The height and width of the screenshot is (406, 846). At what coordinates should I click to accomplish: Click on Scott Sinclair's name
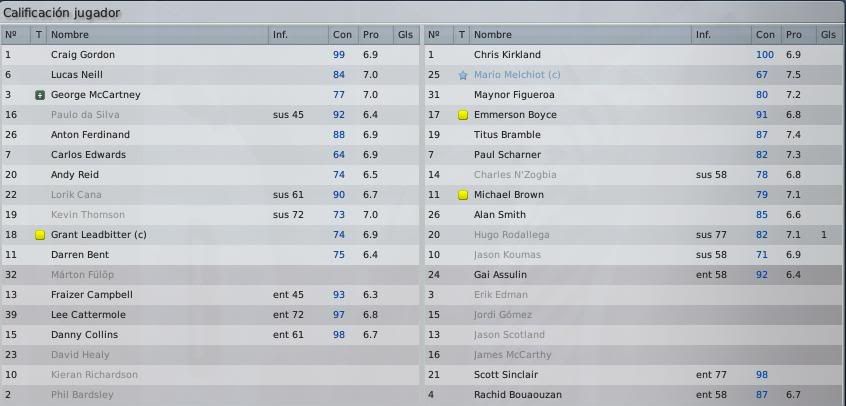pos(506,375)
